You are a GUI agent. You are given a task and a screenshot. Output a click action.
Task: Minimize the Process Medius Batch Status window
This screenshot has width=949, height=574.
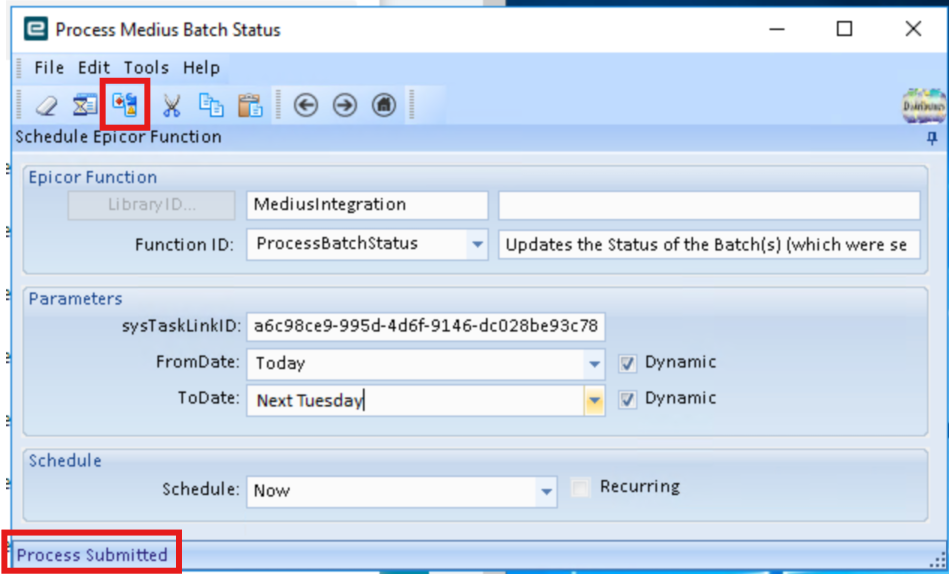point(777,29)
